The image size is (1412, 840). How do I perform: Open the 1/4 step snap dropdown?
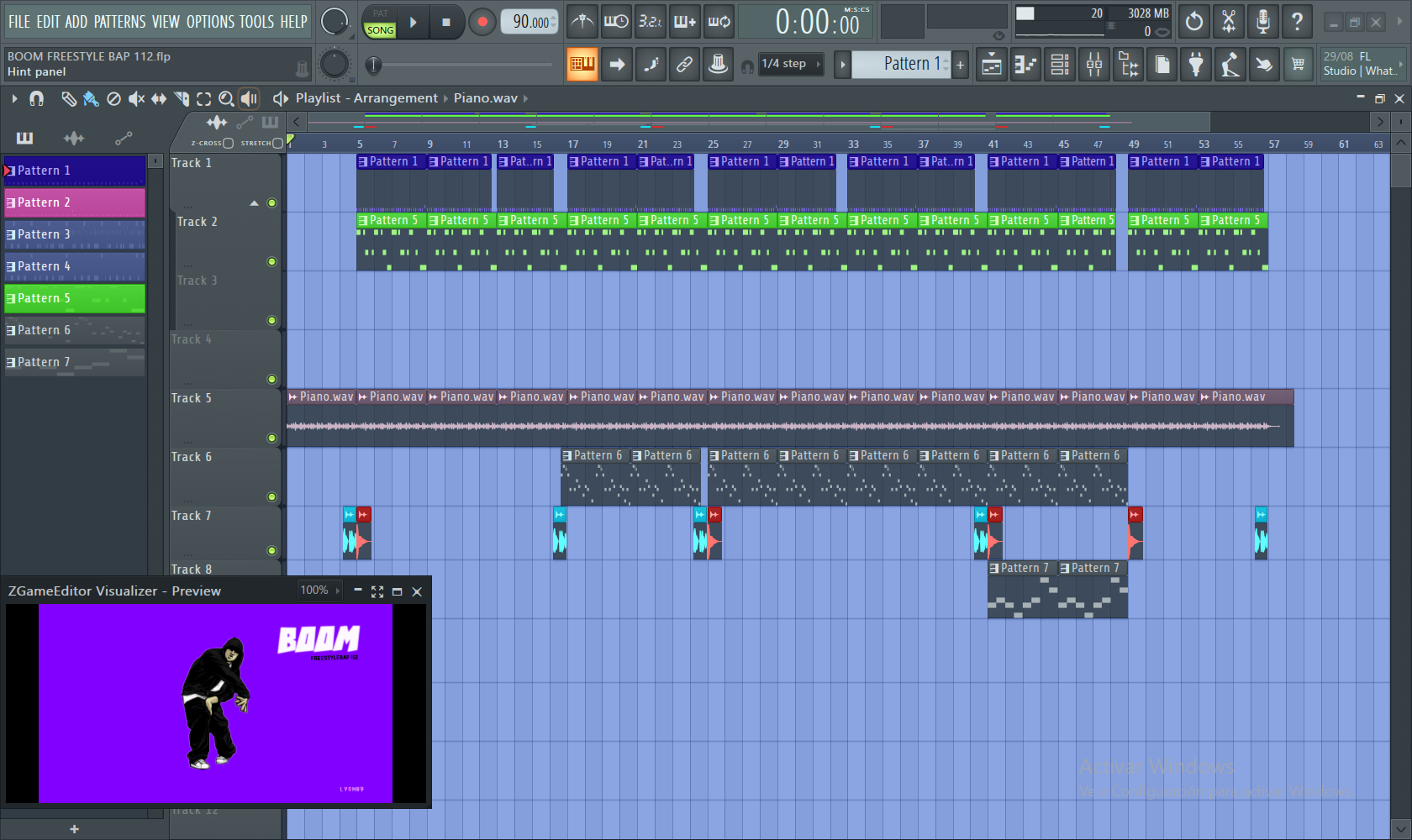(790, 64)
